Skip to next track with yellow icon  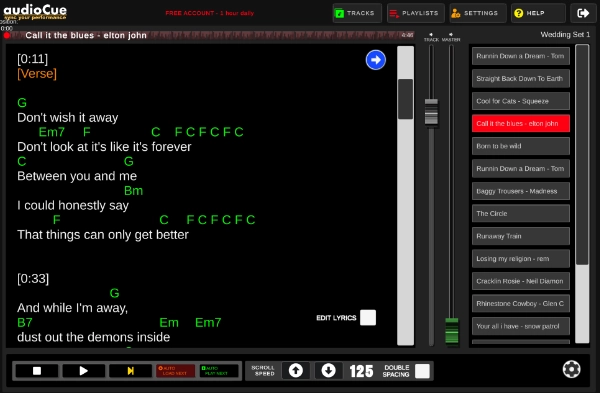(130, 371)
